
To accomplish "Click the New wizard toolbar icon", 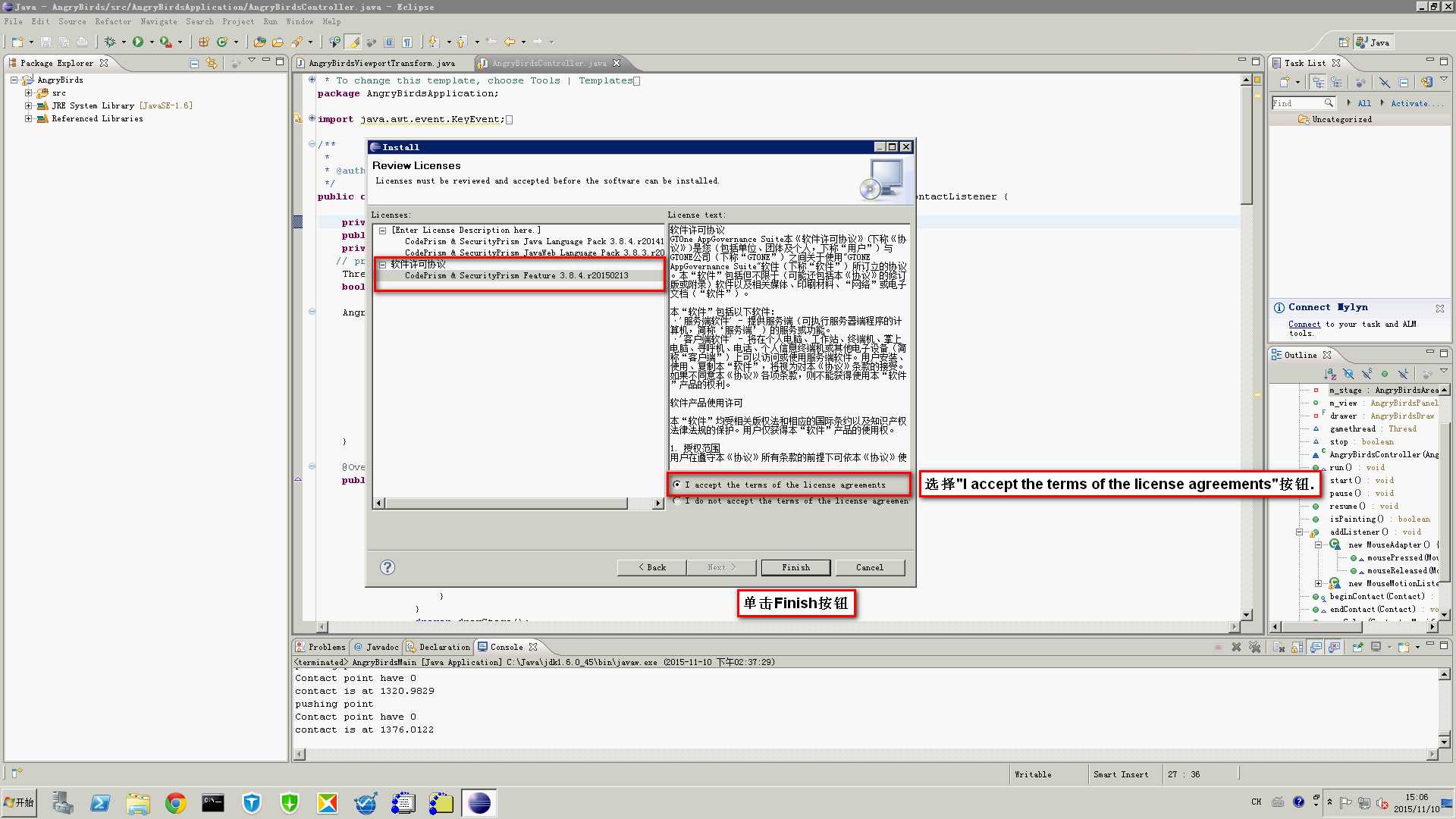I will [17, 42].
